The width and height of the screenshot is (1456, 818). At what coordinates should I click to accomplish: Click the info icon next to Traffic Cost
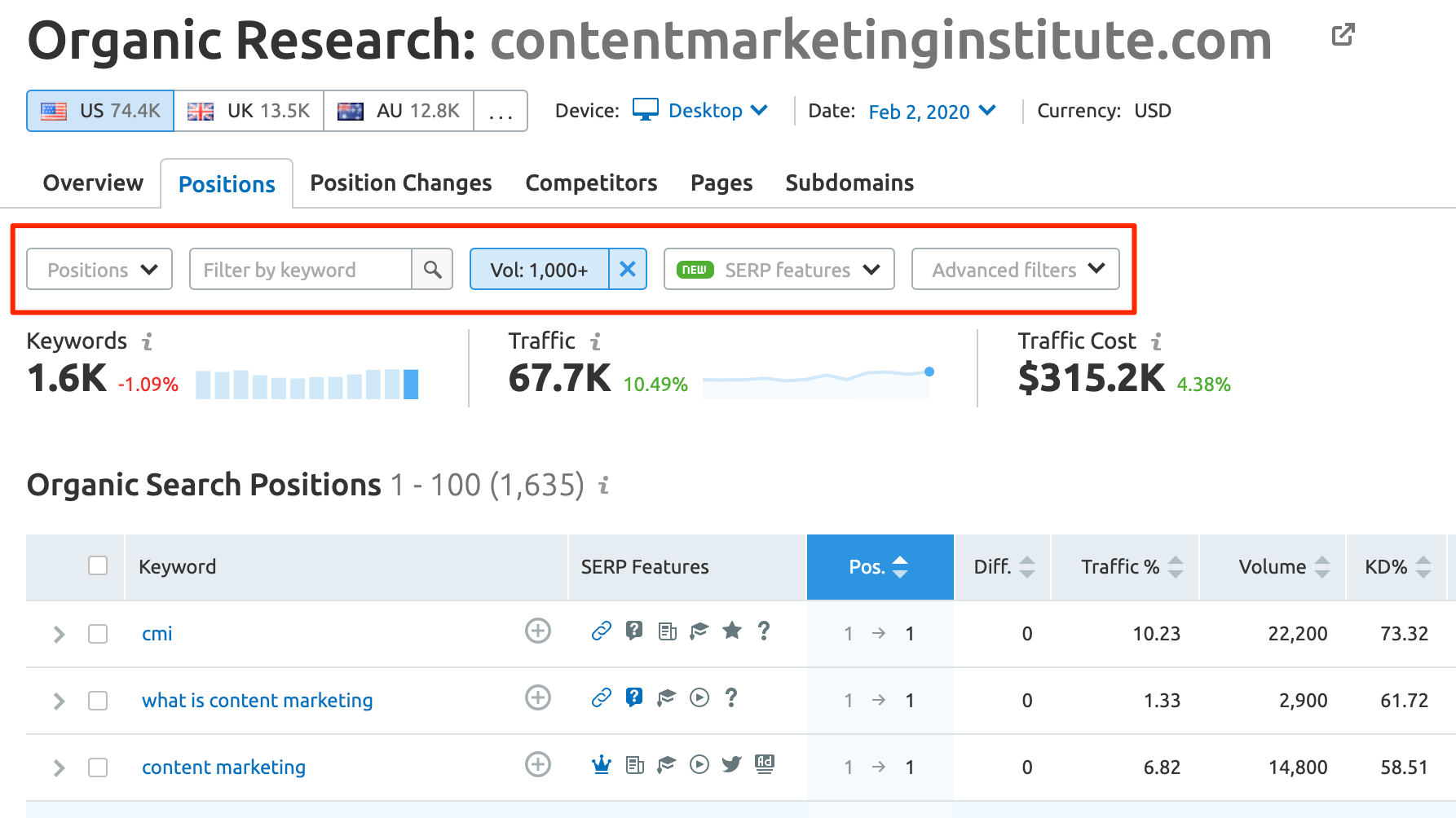pos(1156,341)
